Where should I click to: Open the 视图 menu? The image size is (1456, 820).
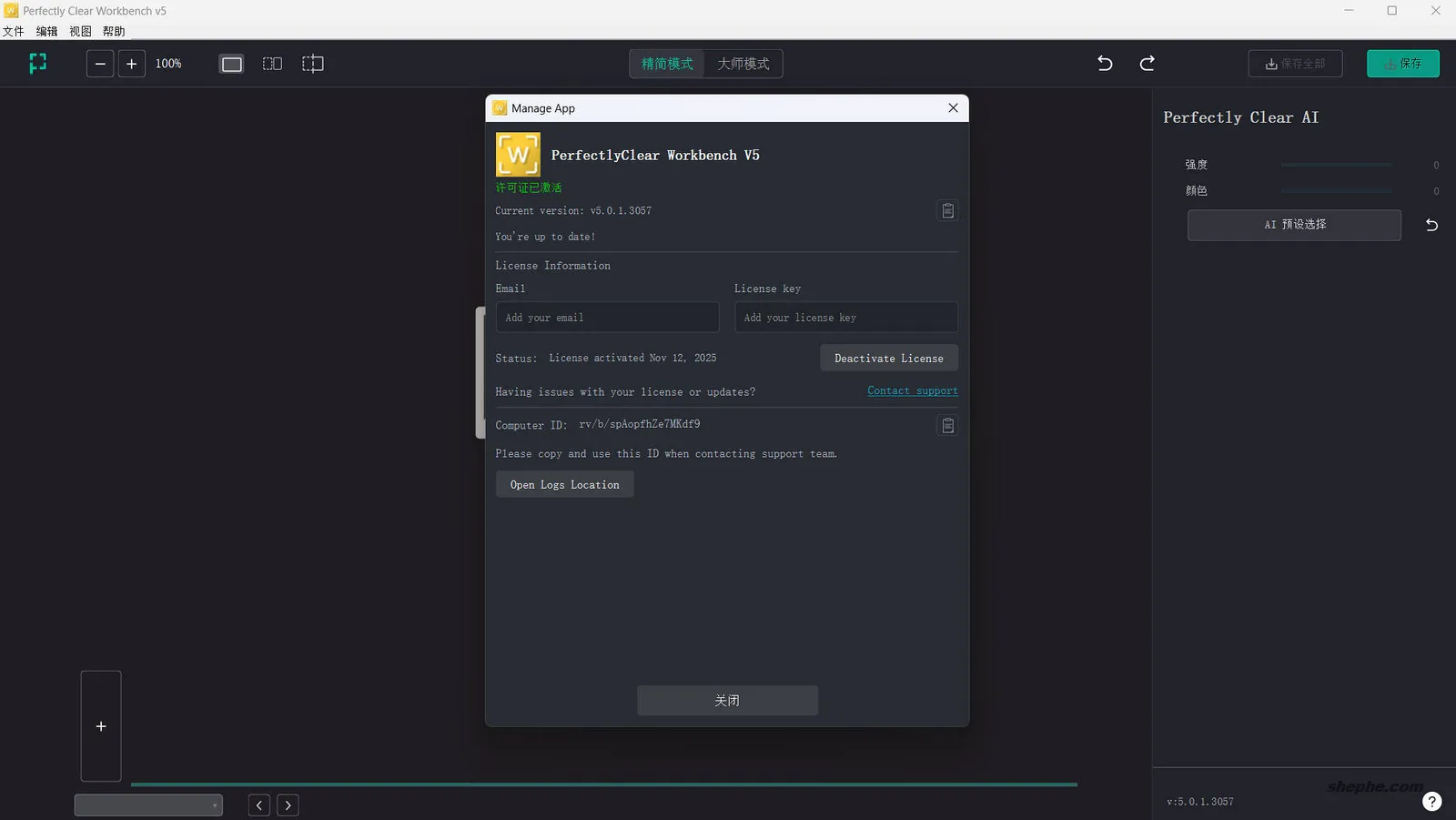pos(79,30)
